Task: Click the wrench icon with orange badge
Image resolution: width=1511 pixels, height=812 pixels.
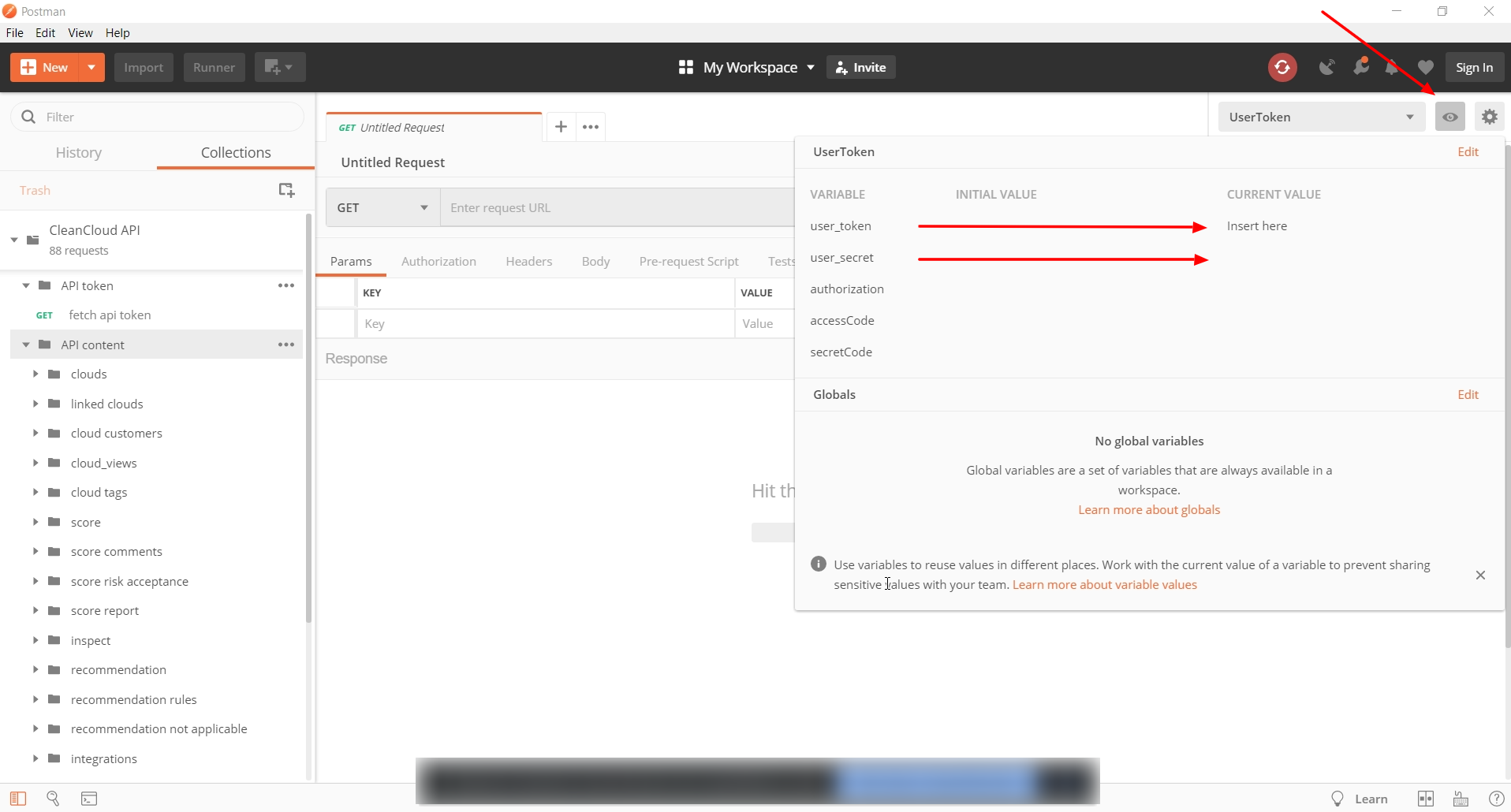Action: (1362, 67)
